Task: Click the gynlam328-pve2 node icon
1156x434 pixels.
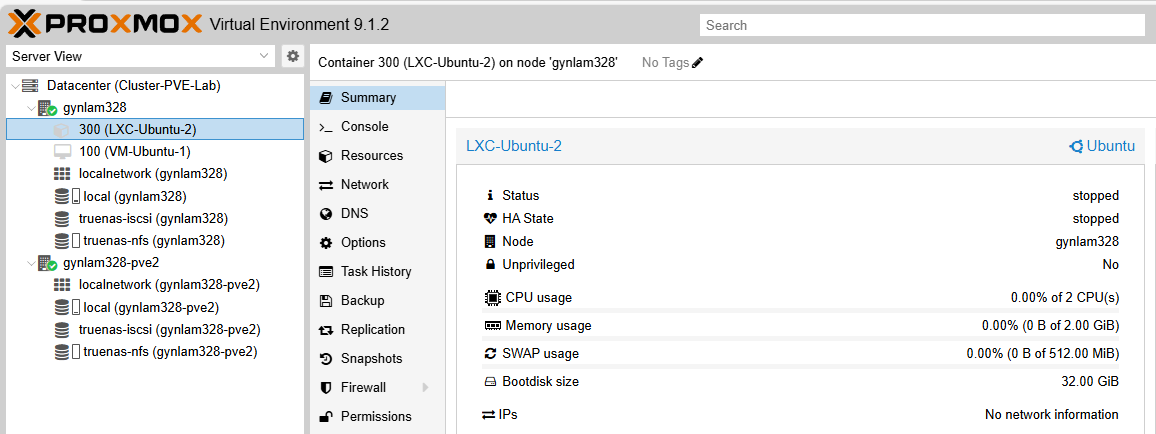Action: point(47,263)
